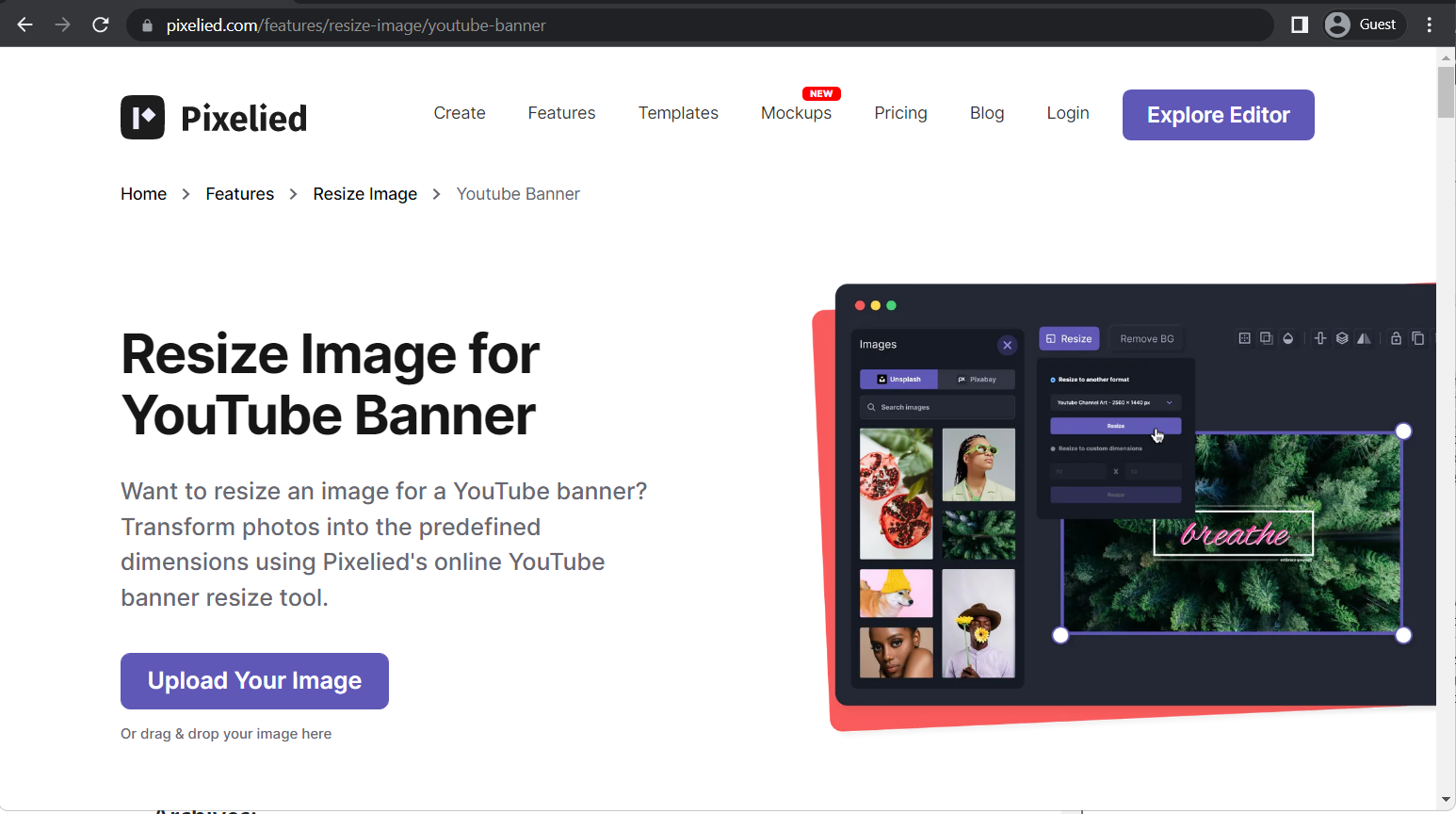Click the Upload Your Image button
This screenshot has height=814, width=1456.
(254, 681)
